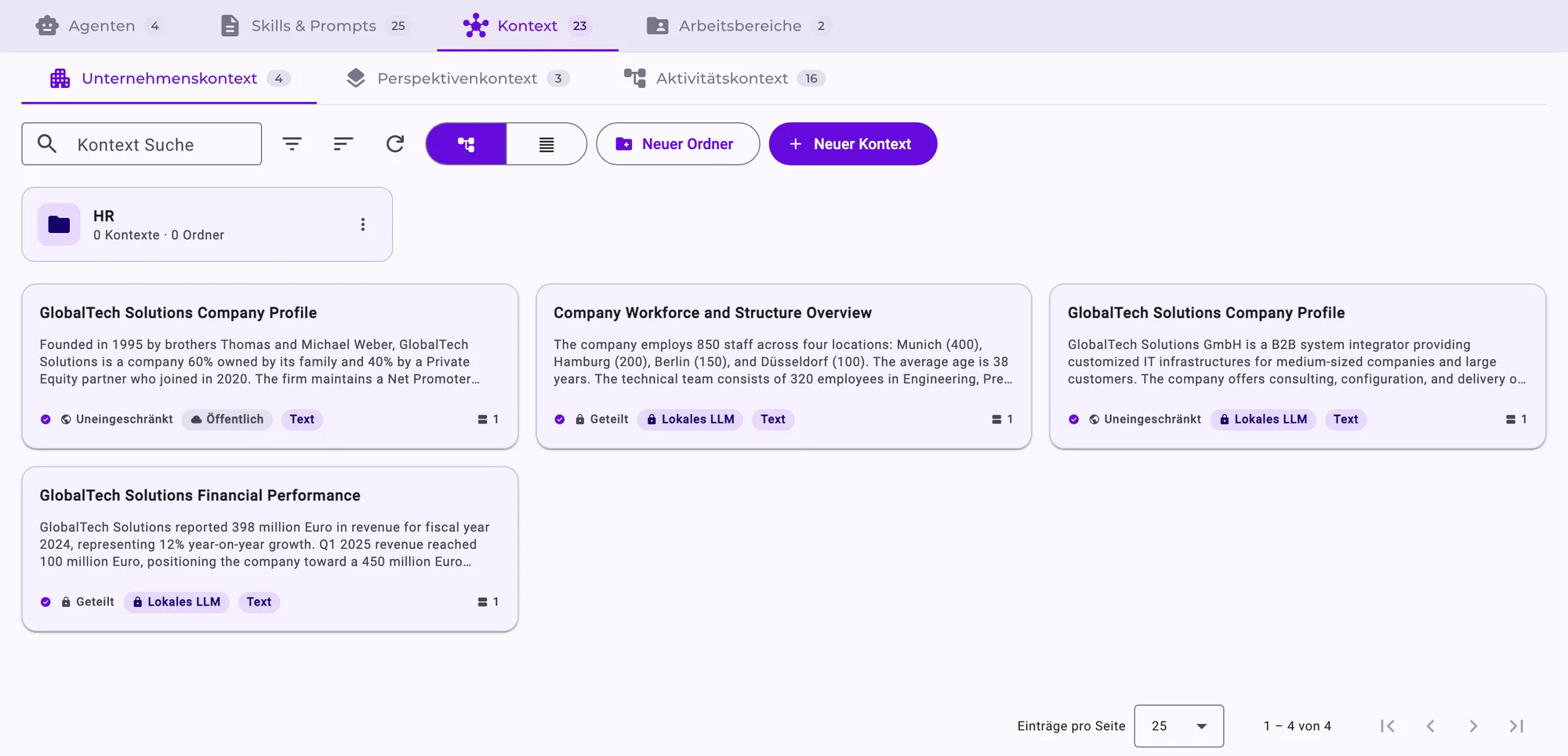Screen dimensions: 1568x756
Task: Switch to Perspektivenkontext sub-tab
Action: pos(457,78)
